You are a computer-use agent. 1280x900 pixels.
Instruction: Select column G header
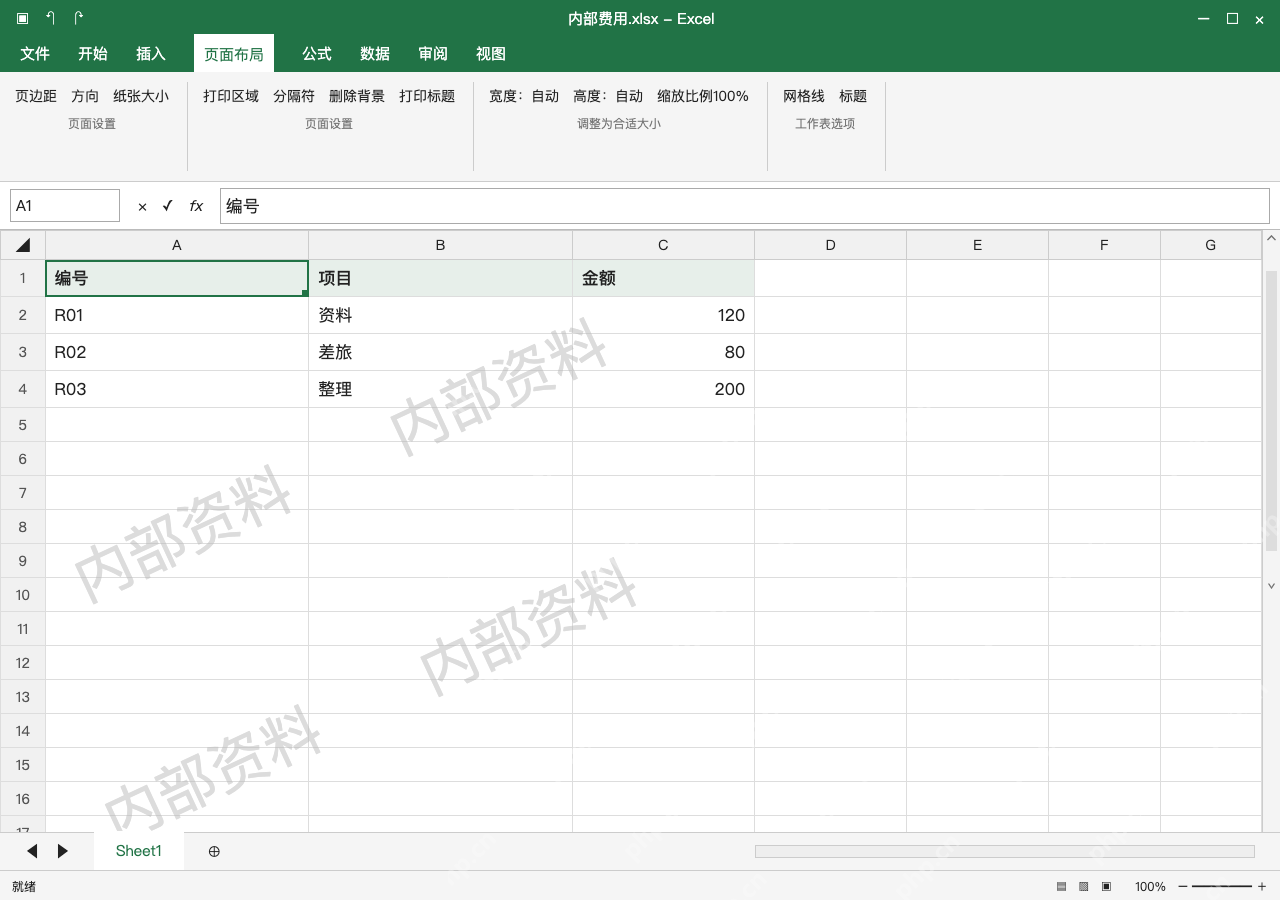(1210, 245)
